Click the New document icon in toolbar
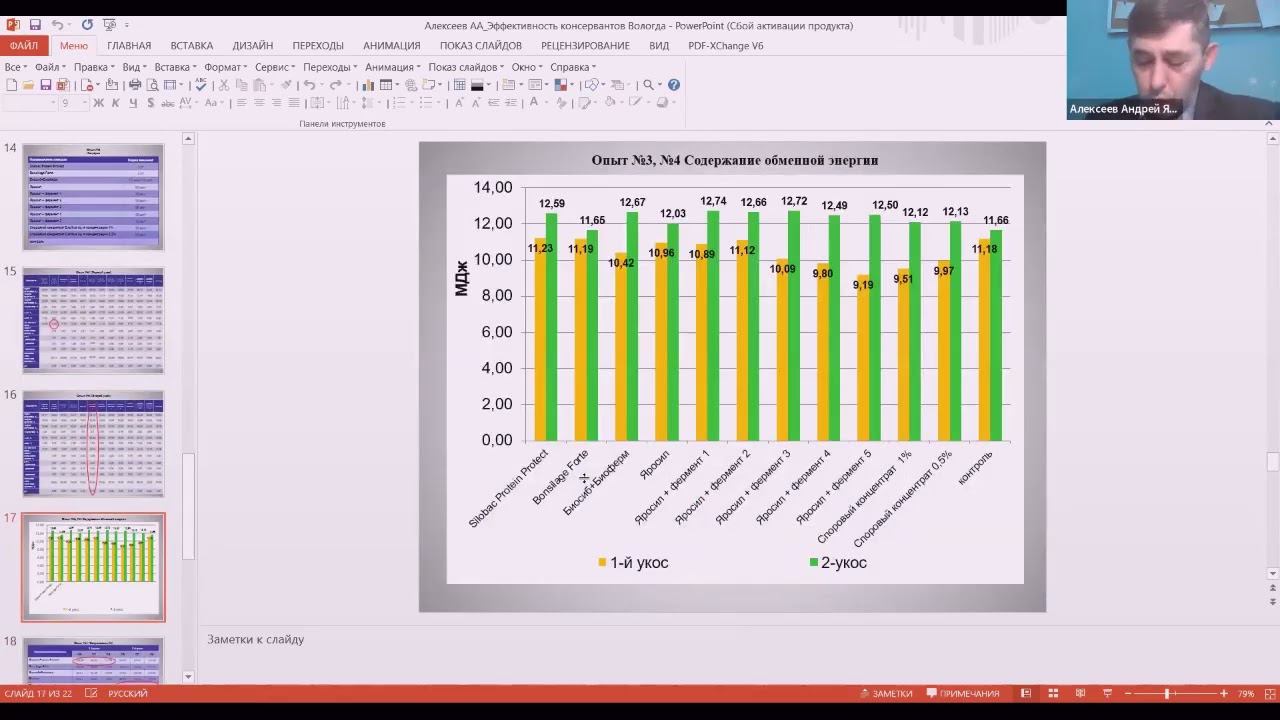 point(12,85)
